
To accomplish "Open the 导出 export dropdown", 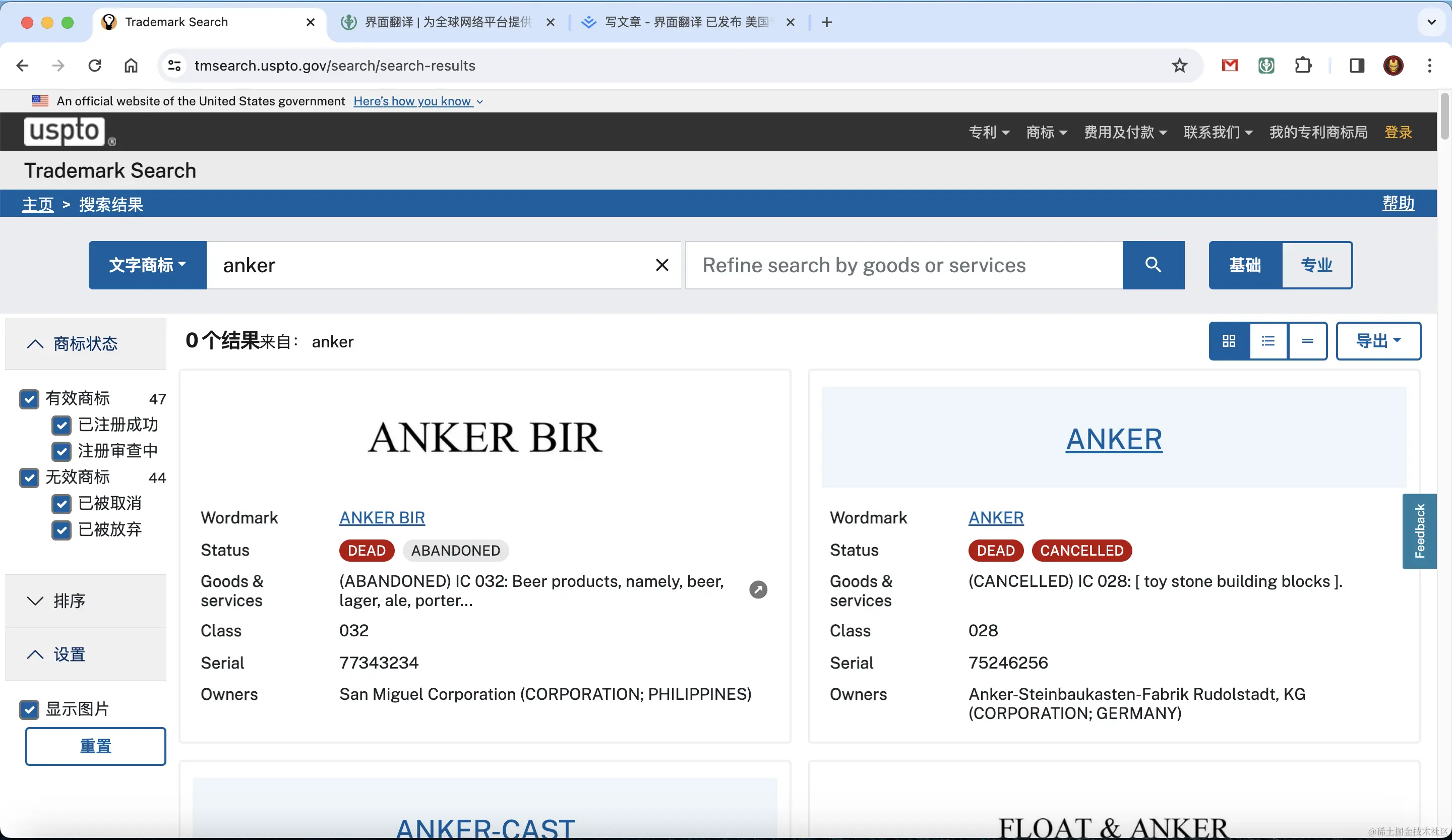I will click(1378, 341).
